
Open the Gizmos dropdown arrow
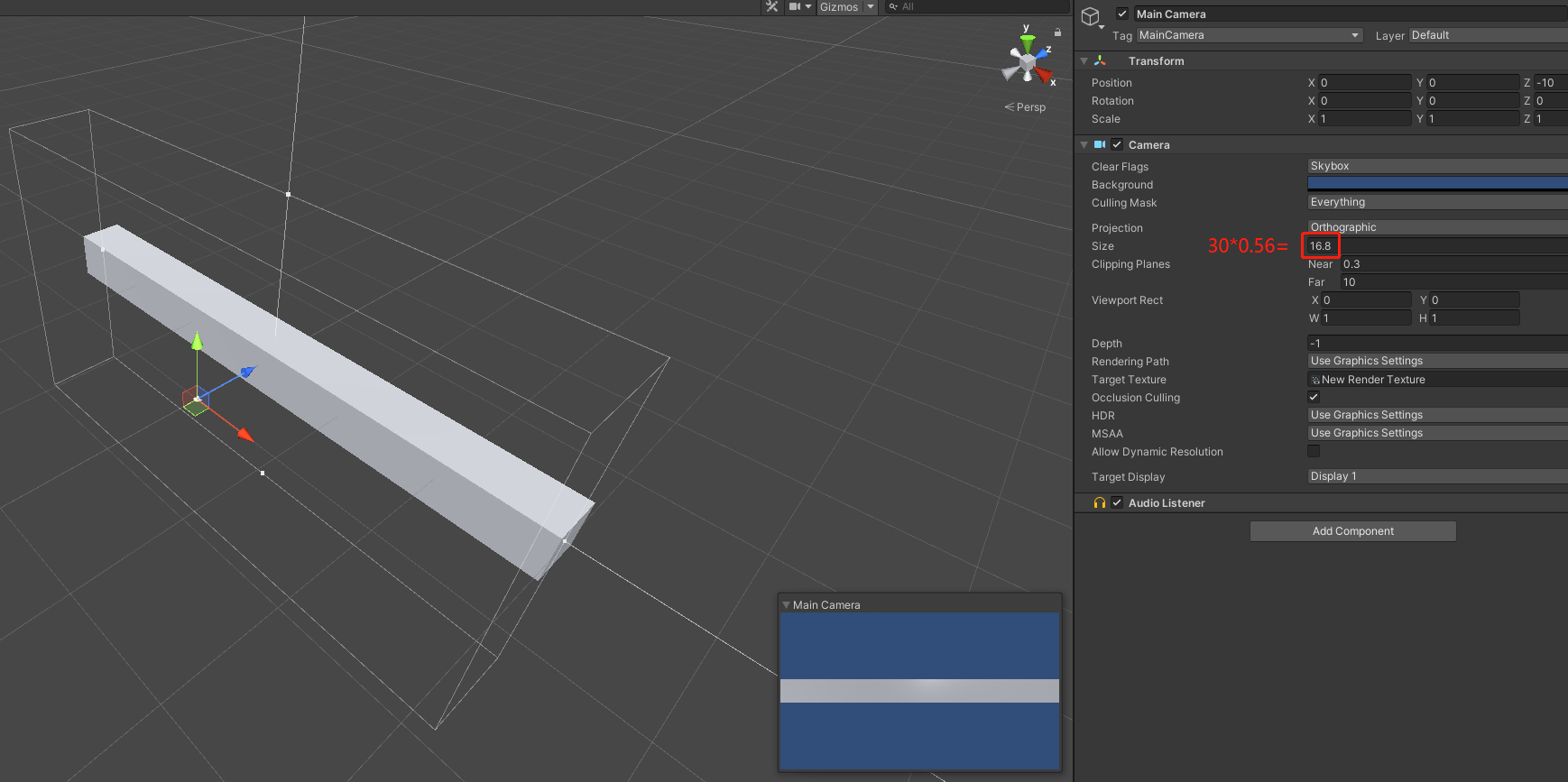click(871, 6)
